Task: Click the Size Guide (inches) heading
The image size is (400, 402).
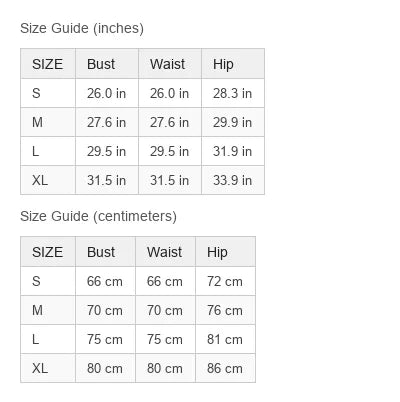Action: (x=82, y=28)
